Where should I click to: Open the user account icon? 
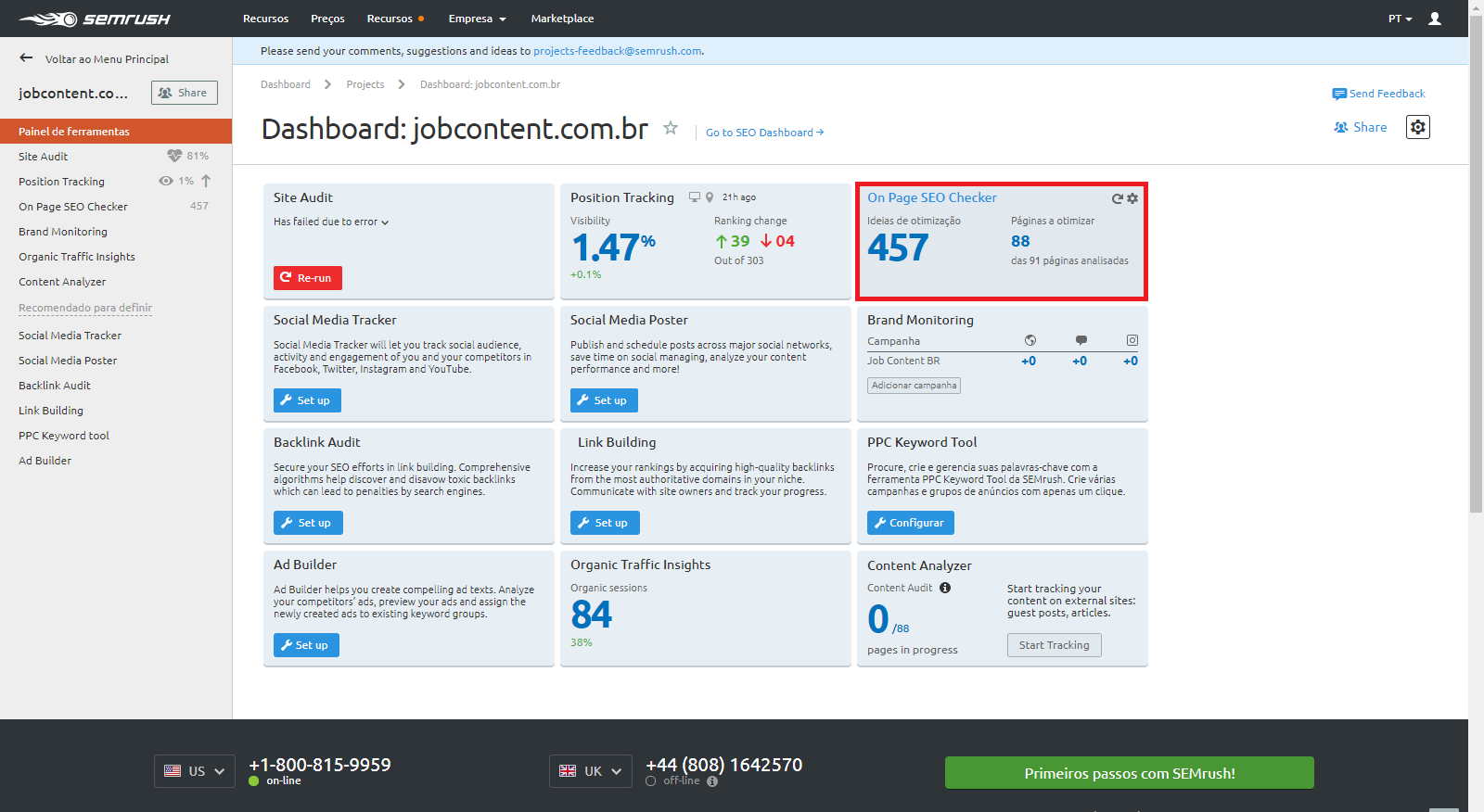[1435, 19]
